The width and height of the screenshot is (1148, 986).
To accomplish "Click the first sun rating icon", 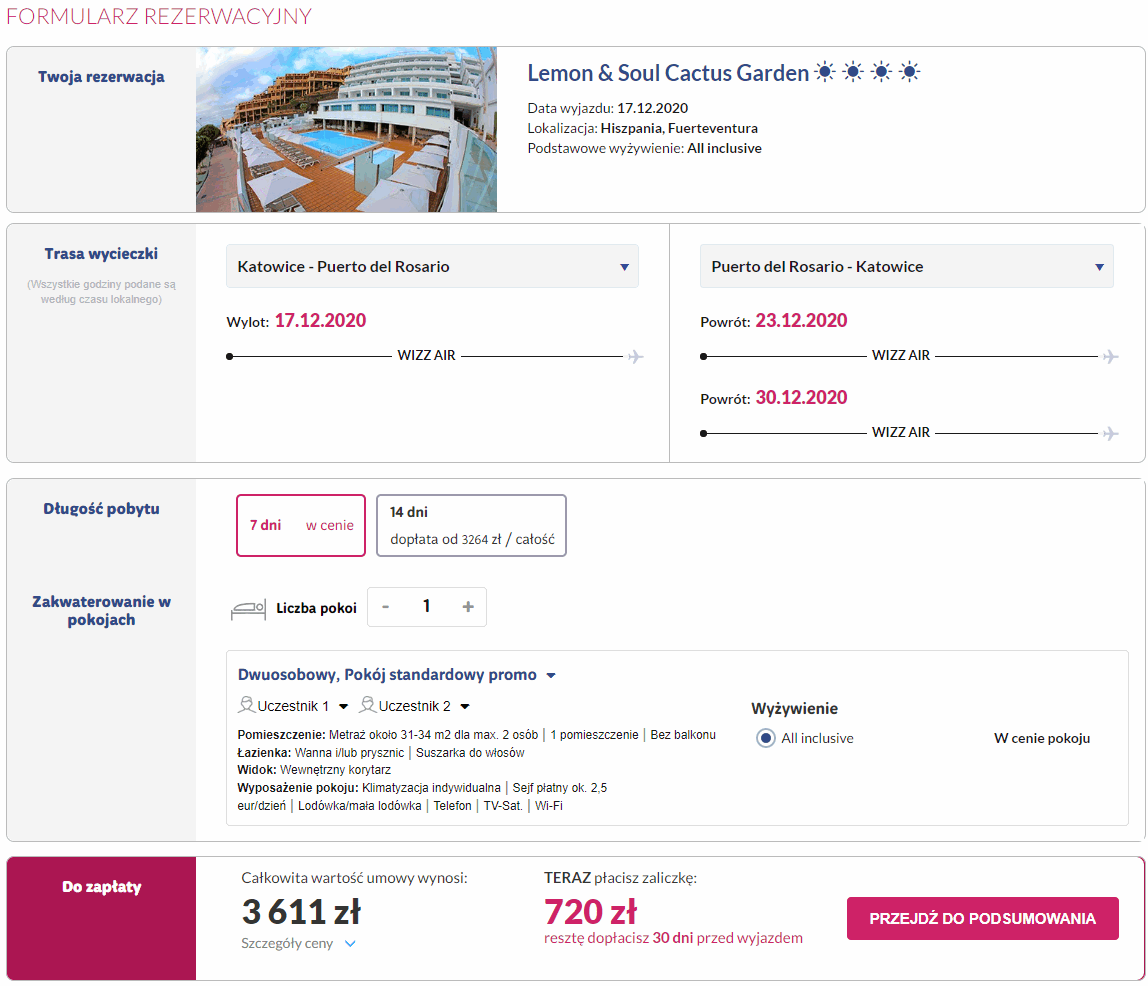I will 825,72.
